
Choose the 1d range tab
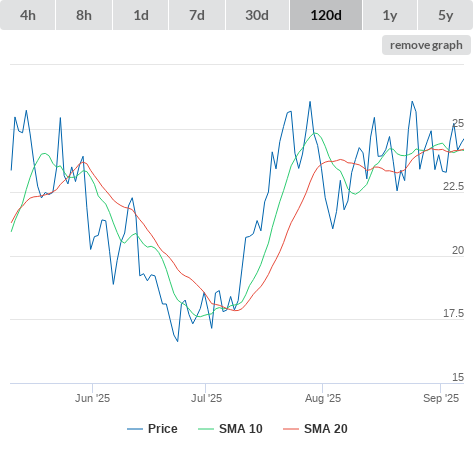tap(141, 15)
